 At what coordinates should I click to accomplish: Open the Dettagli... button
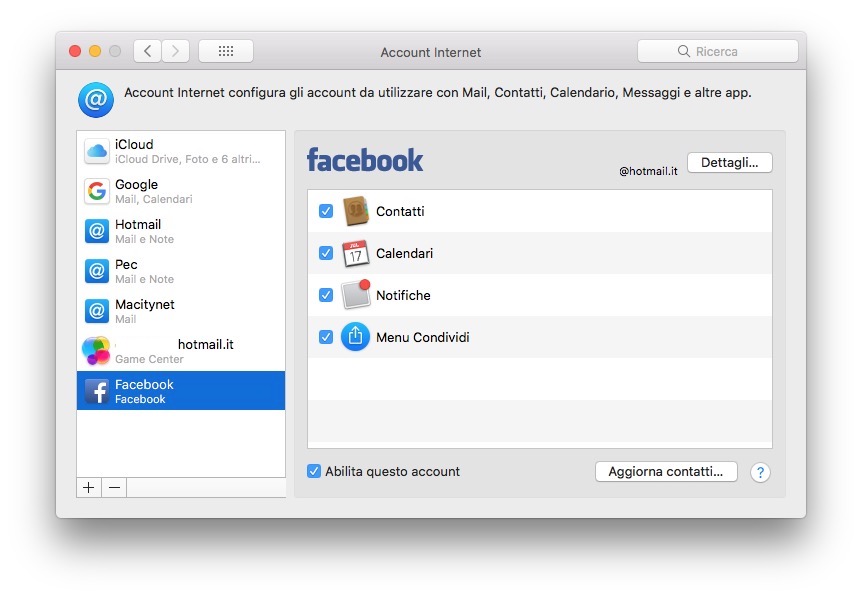pos(730,163)
